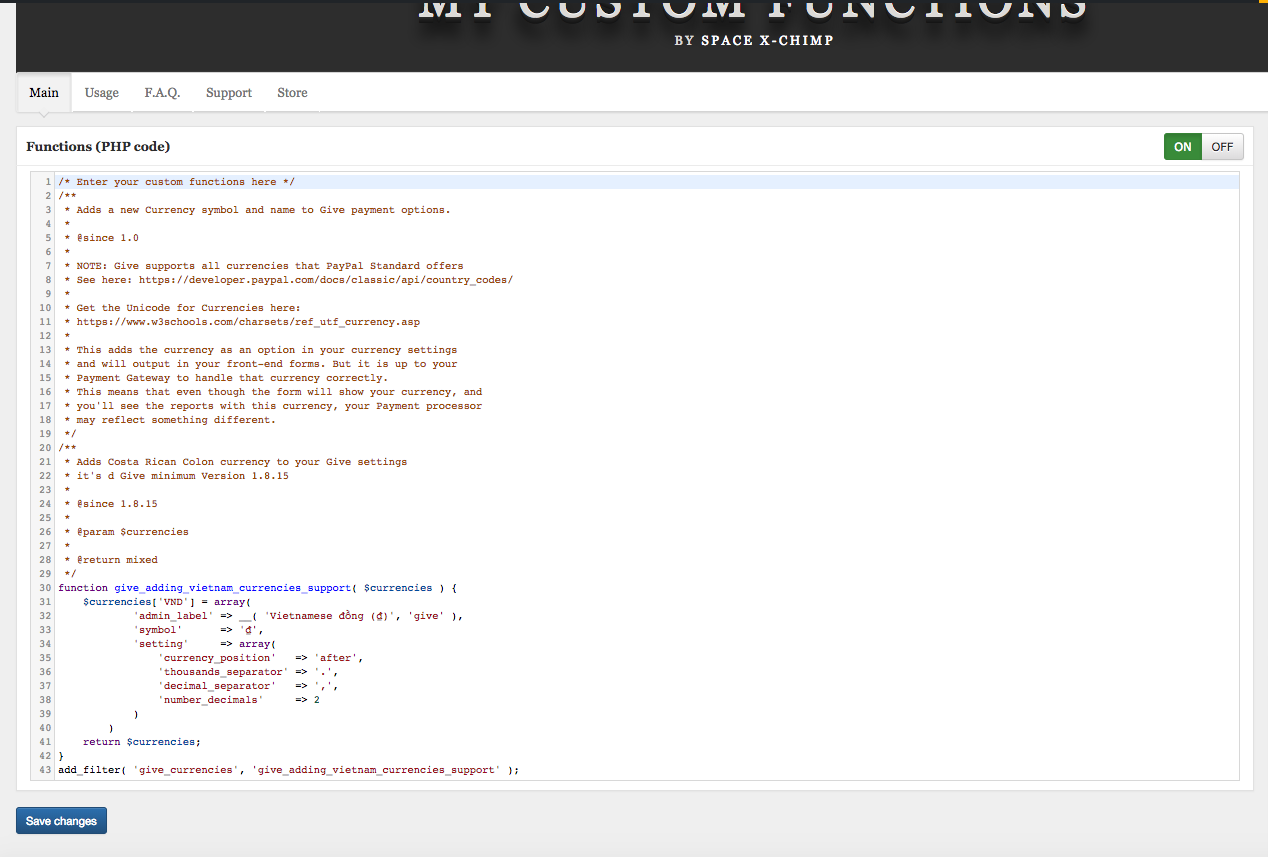Click line number 1 in the gutter
This screenshot has height=857, width=1268.
[x=47, y=182]
